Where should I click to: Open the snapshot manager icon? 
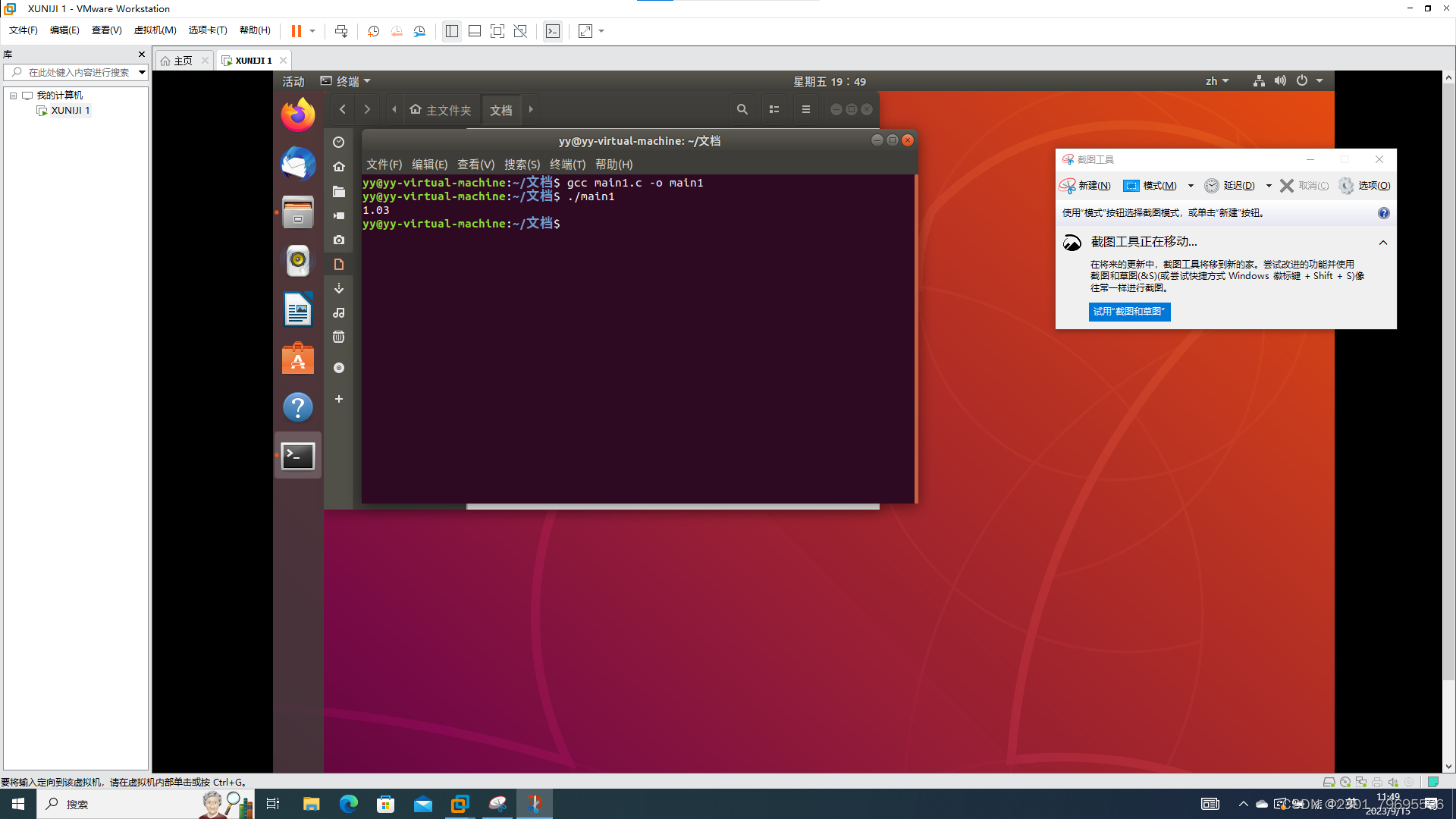[x=419, y=31]
